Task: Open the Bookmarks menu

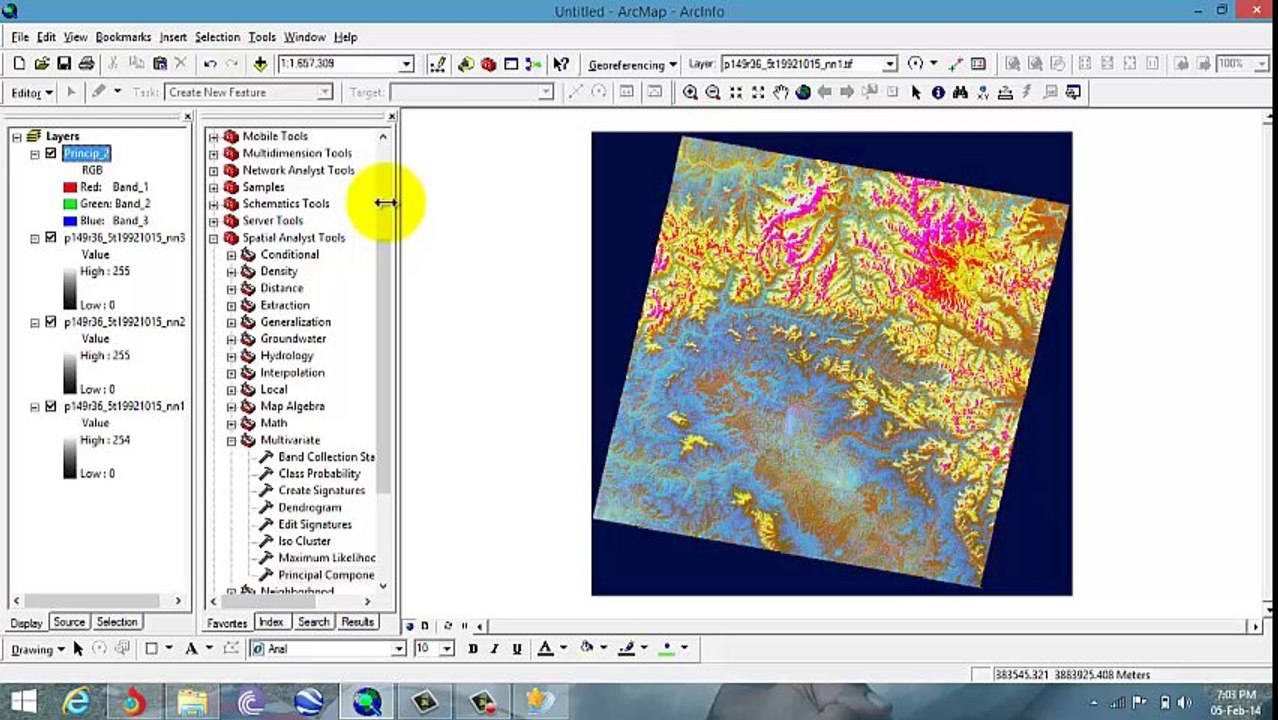Action: click(123, 37)
